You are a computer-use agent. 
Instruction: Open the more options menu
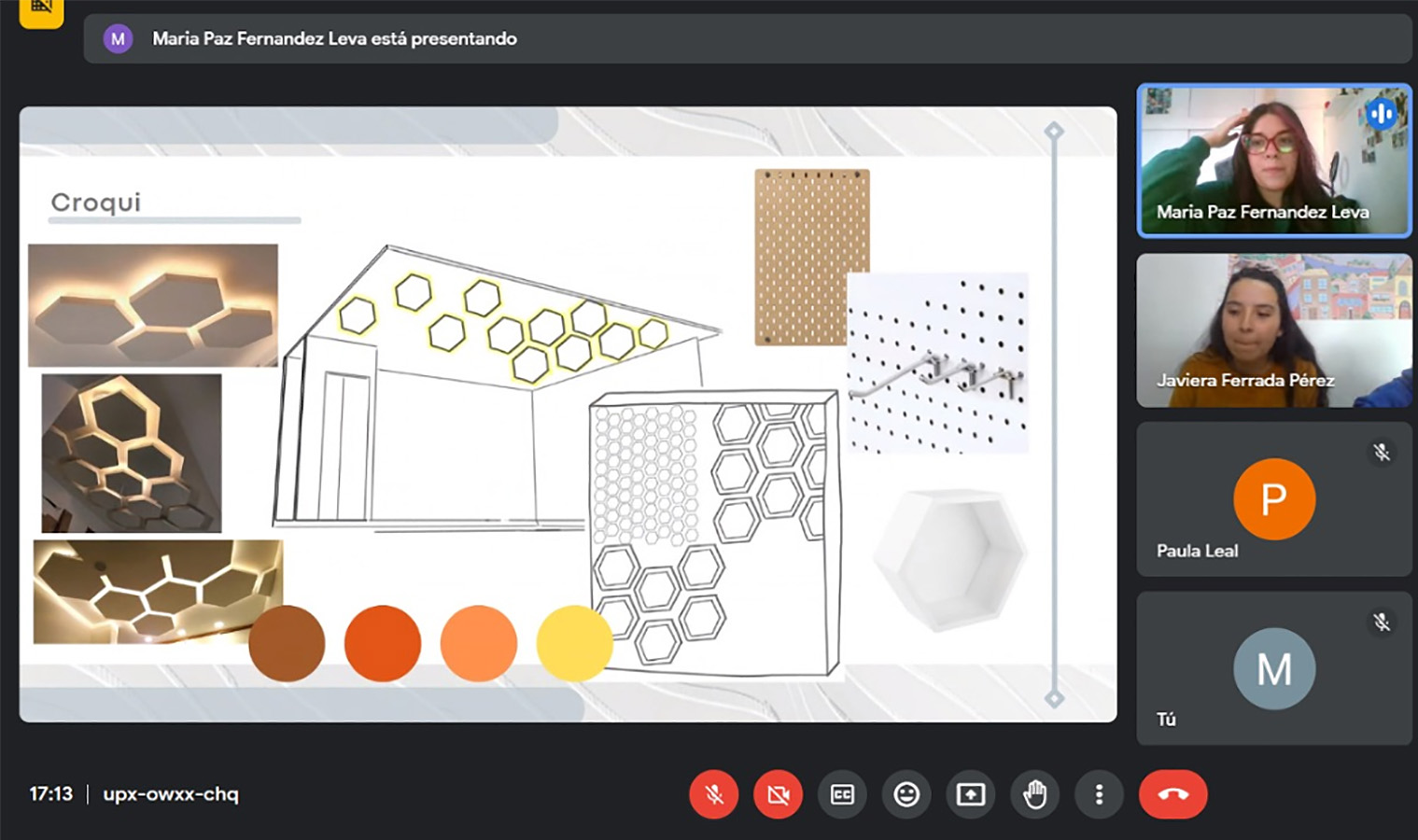(x=1099, y=794)
